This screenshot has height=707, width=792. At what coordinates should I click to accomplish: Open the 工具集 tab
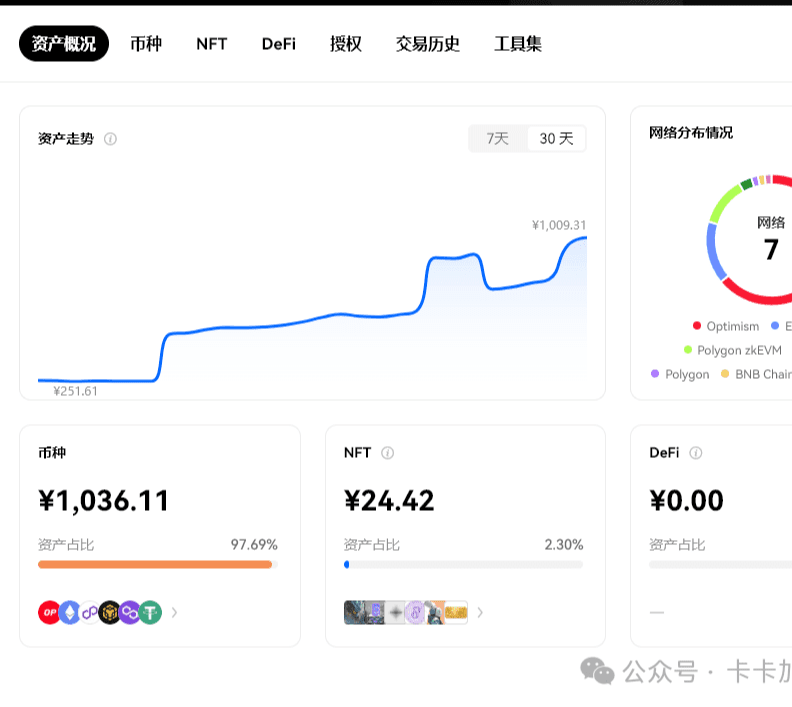pyautogui.click(x=518, y=44)
